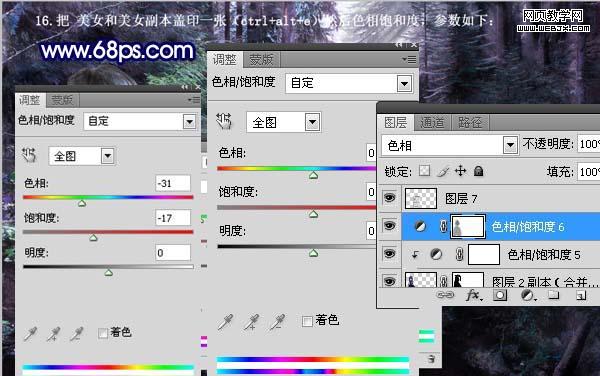Screen dimensions: 600x376
Task: Open layer style fx menu
Action: [474, 295]
